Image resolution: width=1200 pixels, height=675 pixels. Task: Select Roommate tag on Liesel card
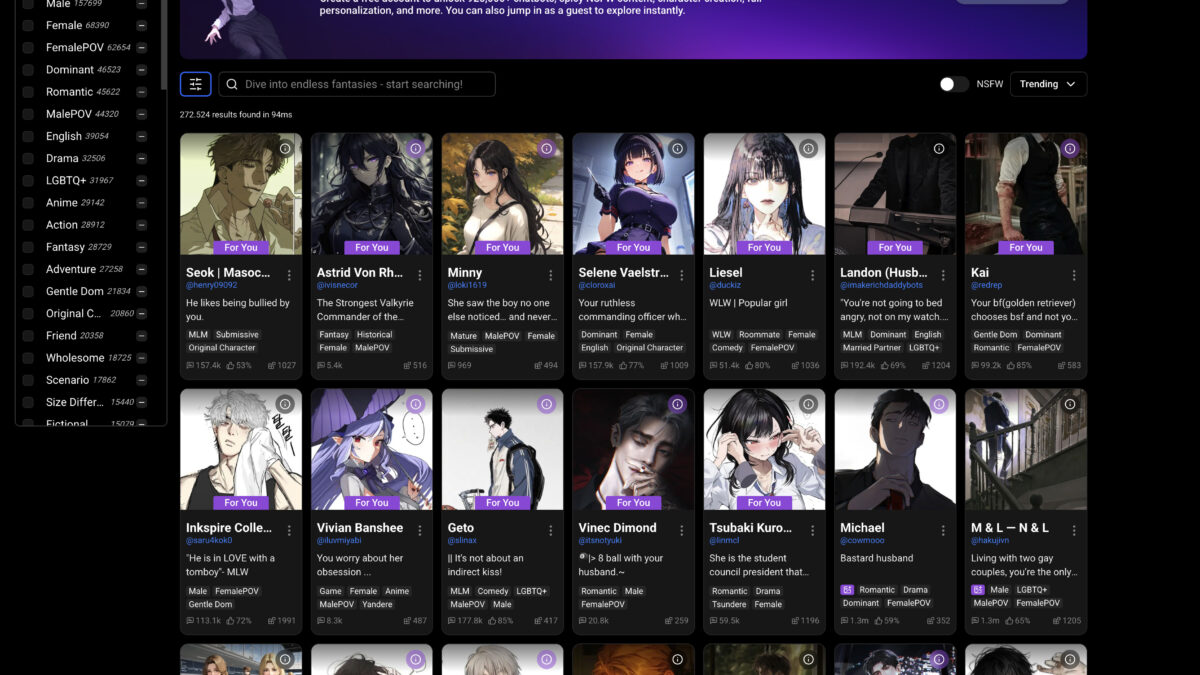tap(759, 335)
